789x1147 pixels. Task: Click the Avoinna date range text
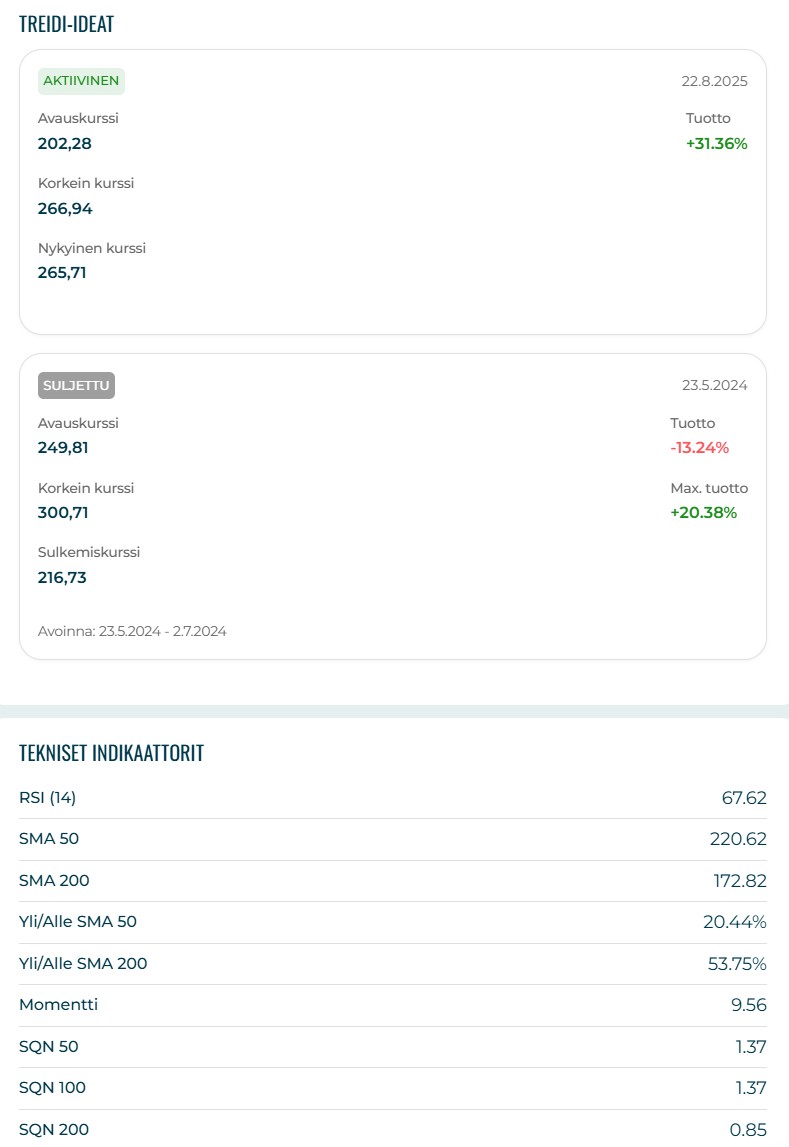click(132, 631)
